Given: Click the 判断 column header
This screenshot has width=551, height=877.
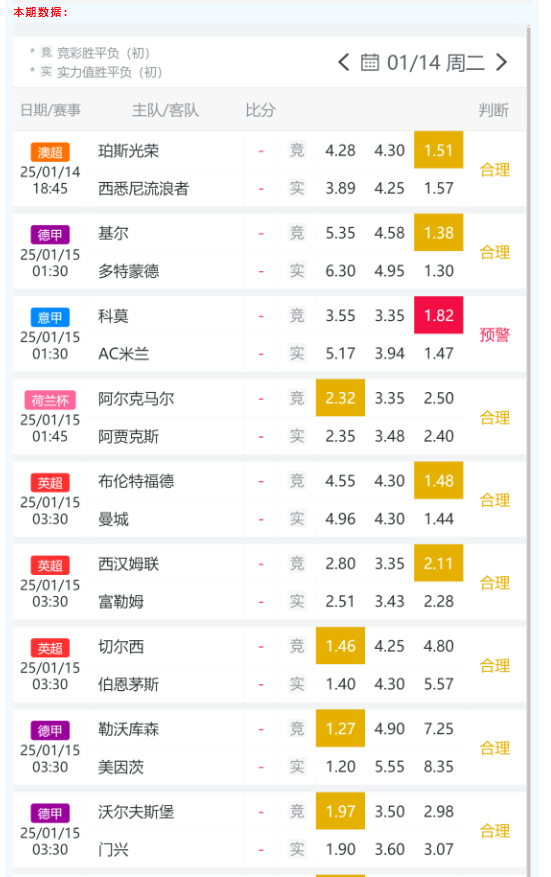Looking at the screenshot, I should [x=493, y=110].
